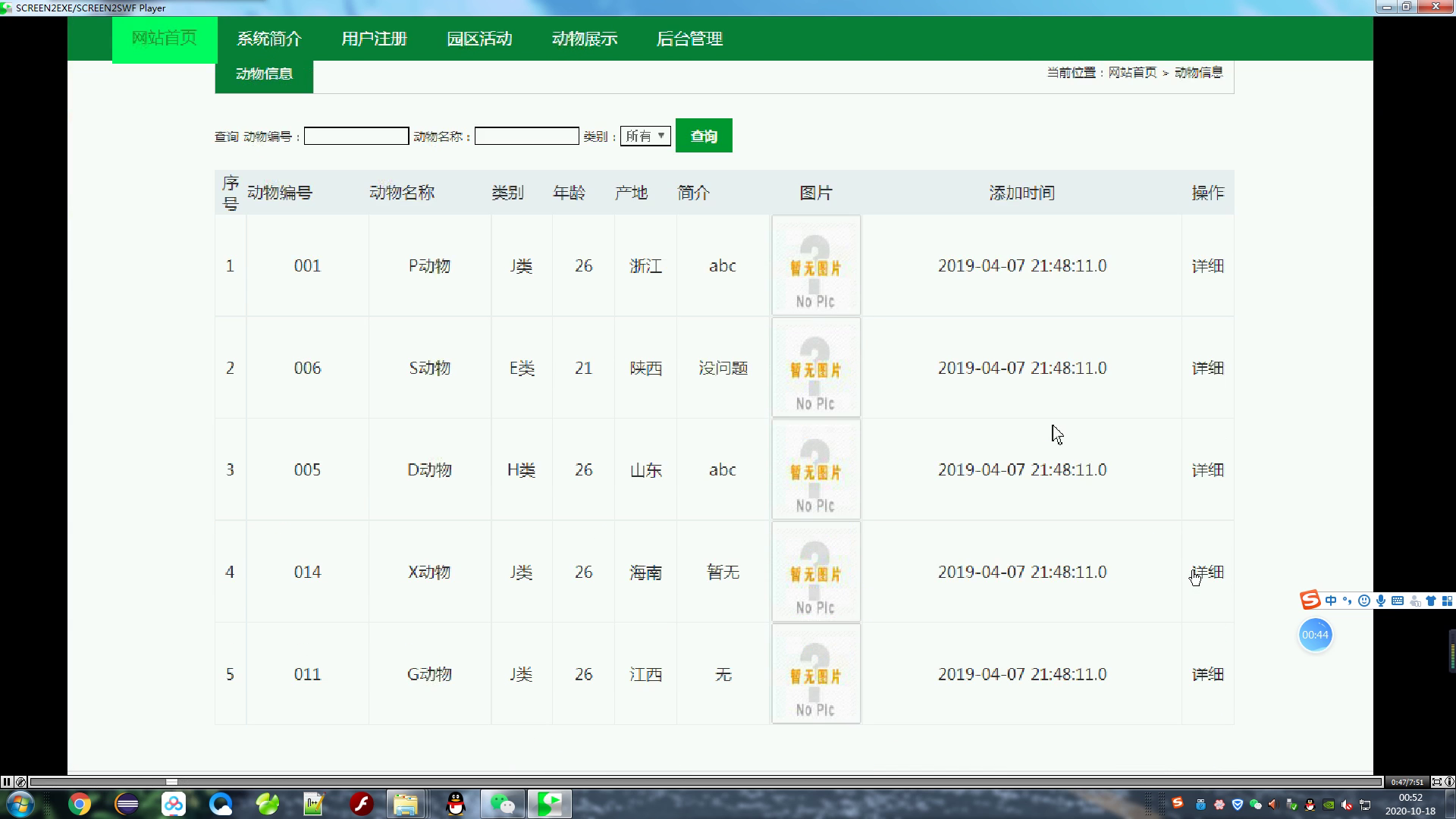Click the No Pic thumbnail of X动物
1456x819 pixels.
(816, 572)
